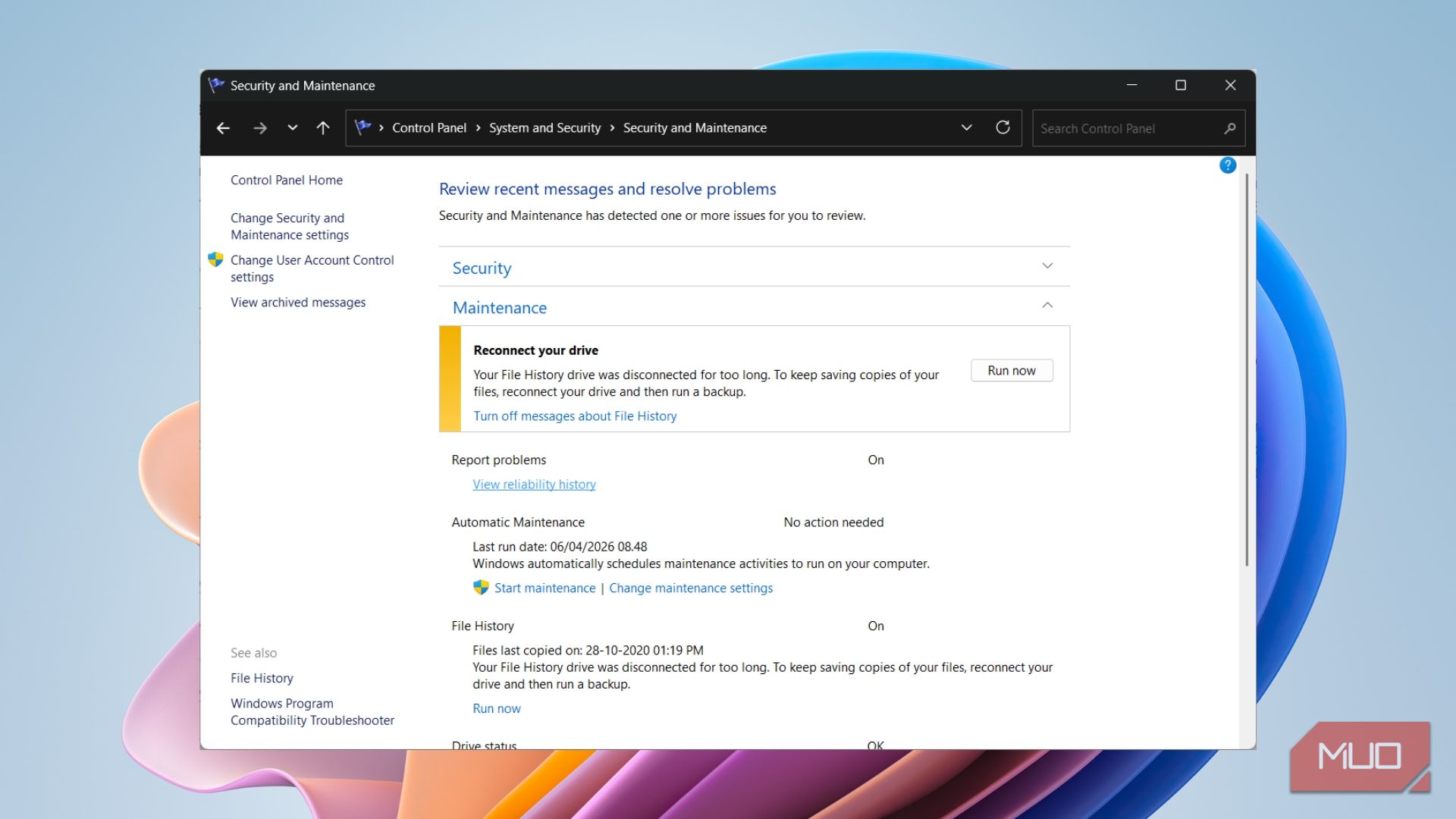The height and width of the screenshot is (819, 1456).
Task: Open Windows Program Compatibility Troubleshooter link
Action: pyautogui.click(x=312, y=711)
